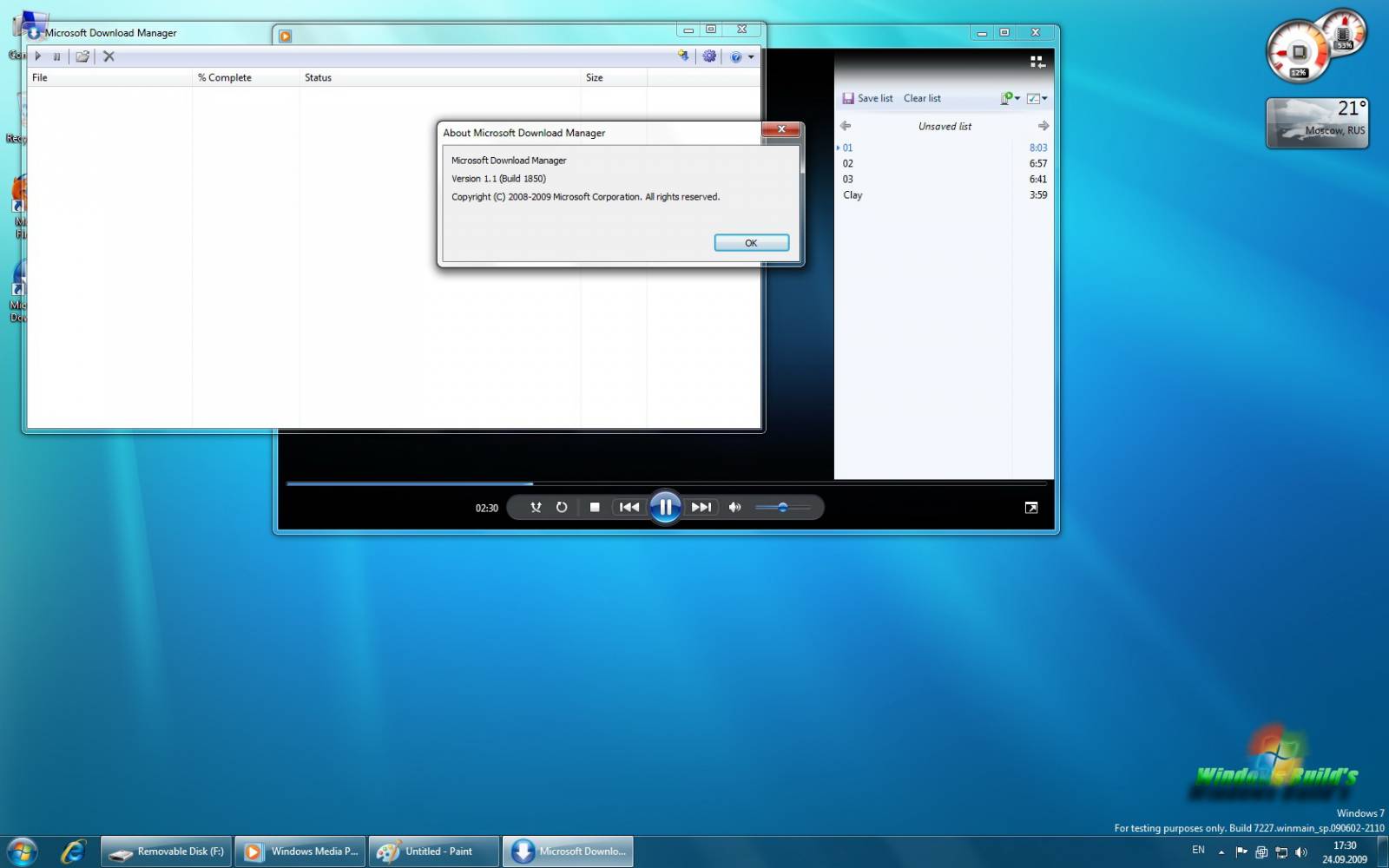1389x868 pixels.
Task: Click the new download star icon in Download Manager
Action: click(683, 56)
